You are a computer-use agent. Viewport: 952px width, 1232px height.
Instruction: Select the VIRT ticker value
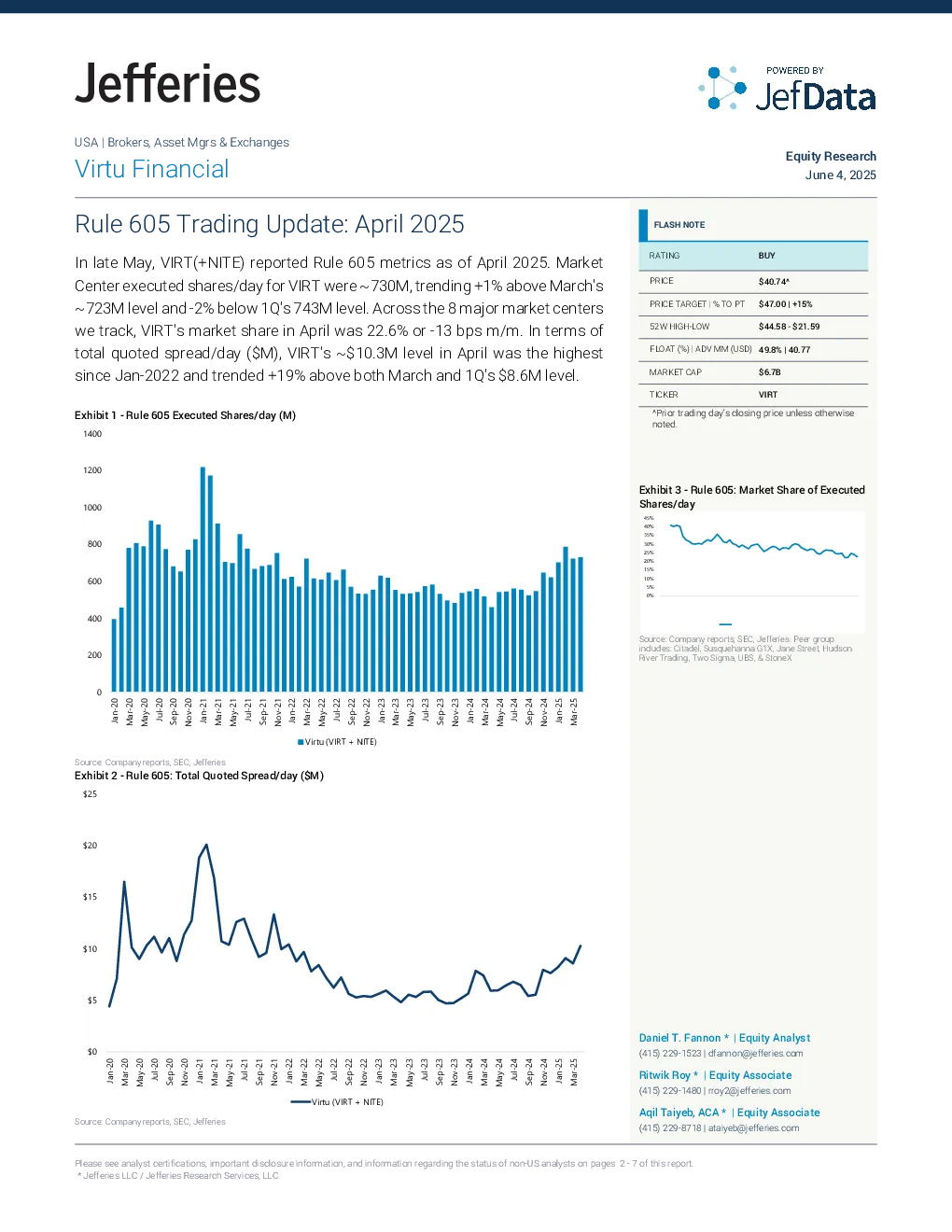pyautogui.click(x=768, y=395)
